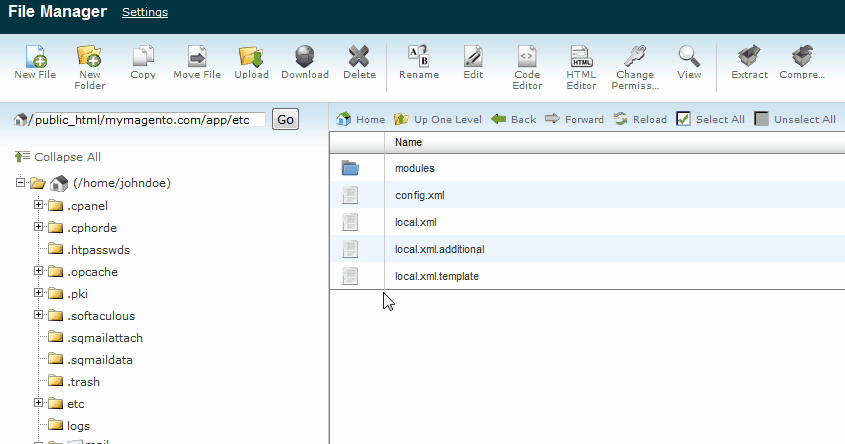The image size is (845, 444).
Task: Click the Change Permissions key icon
Action: 635,56
